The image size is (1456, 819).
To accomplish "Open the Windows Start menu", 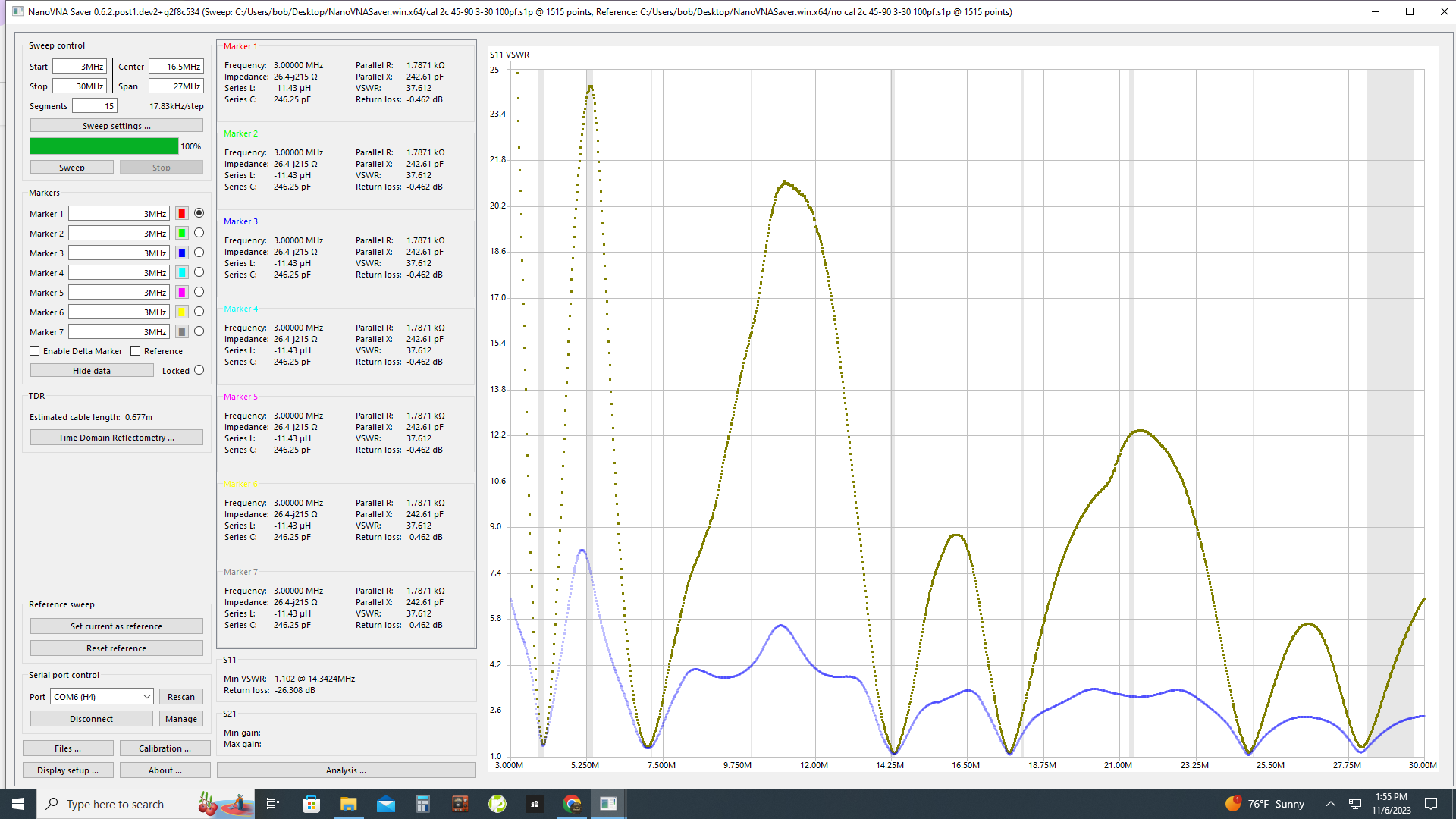I will click(18, 804).
